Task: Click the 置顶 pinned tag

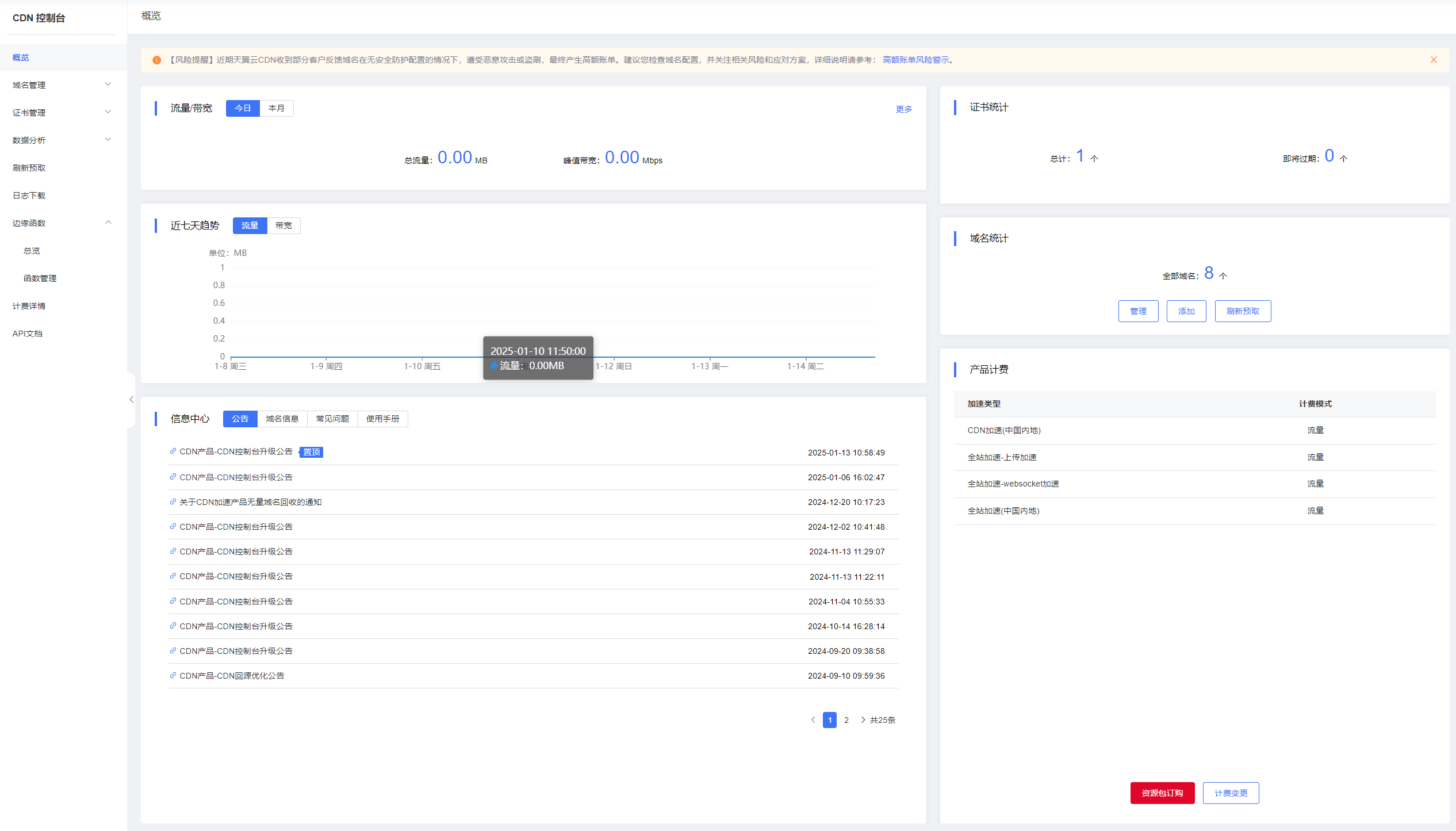Action: (312, 452)
